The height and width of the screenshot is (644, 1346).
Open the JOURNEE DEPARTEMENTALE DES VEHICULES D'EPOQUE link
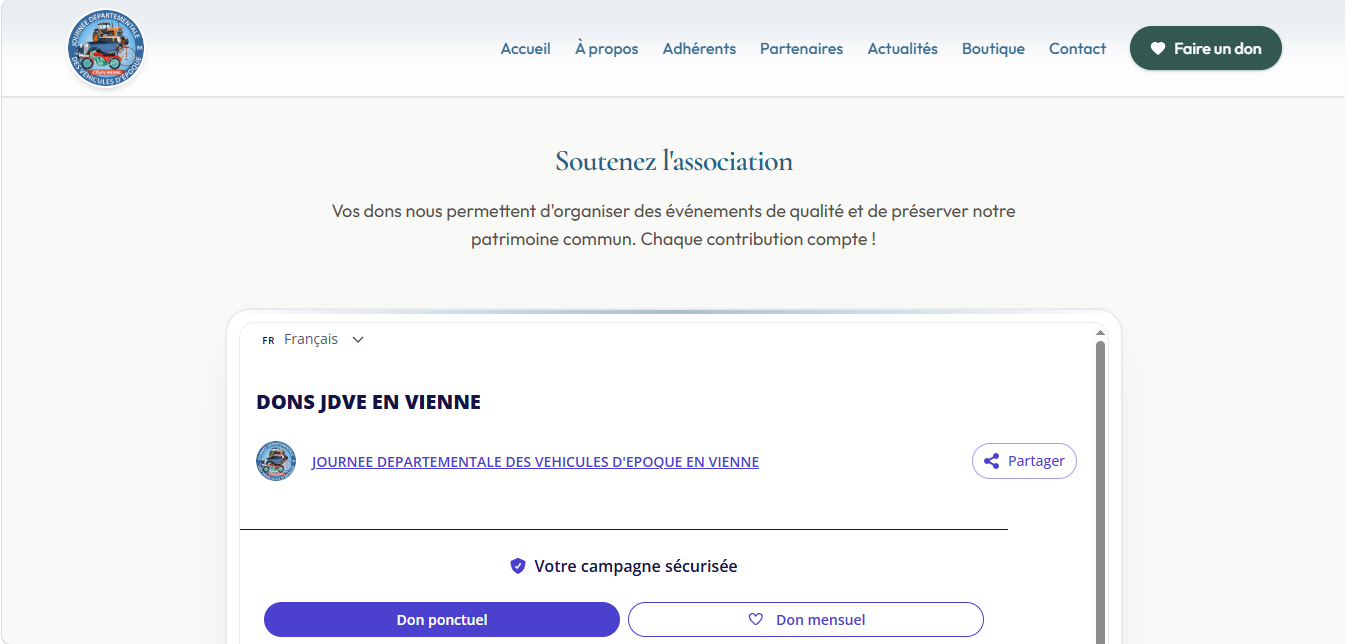pyautogui.click(x=535, y=462)
